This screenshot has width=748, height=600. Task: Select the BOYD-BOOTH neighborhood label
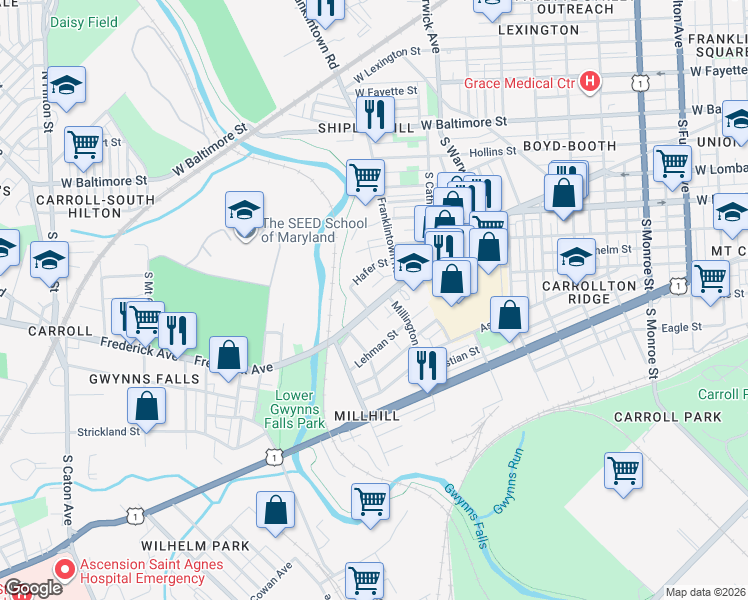(x=570, y=146)
